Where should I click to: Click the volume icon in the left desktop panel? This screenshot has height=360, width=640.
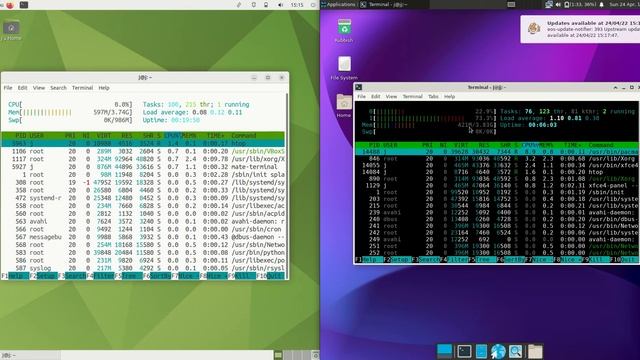pos(280,5)
